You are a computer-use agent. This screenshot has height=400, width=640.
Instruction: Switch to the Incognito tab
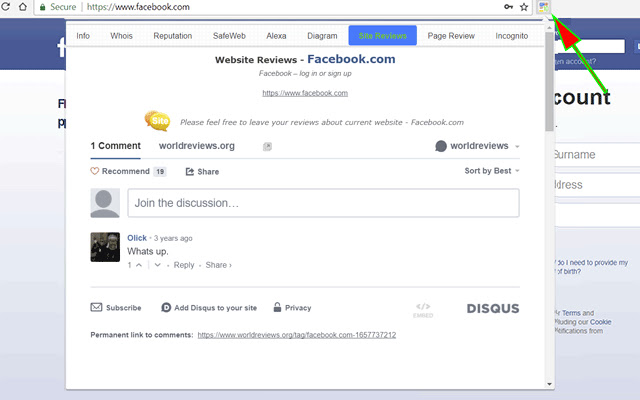[512, 36]
